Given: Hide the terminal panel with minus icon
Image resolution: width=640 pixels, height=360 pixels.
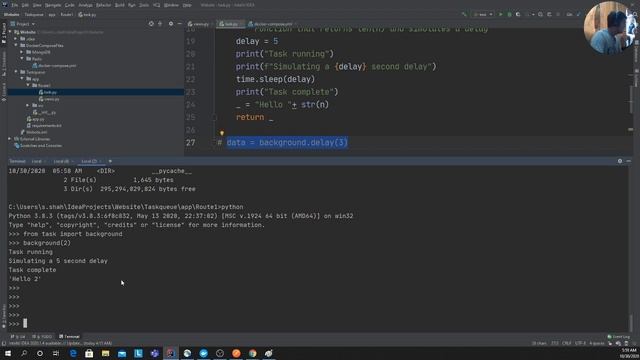Looking at the screenshot, I should [x=629, y=161].
